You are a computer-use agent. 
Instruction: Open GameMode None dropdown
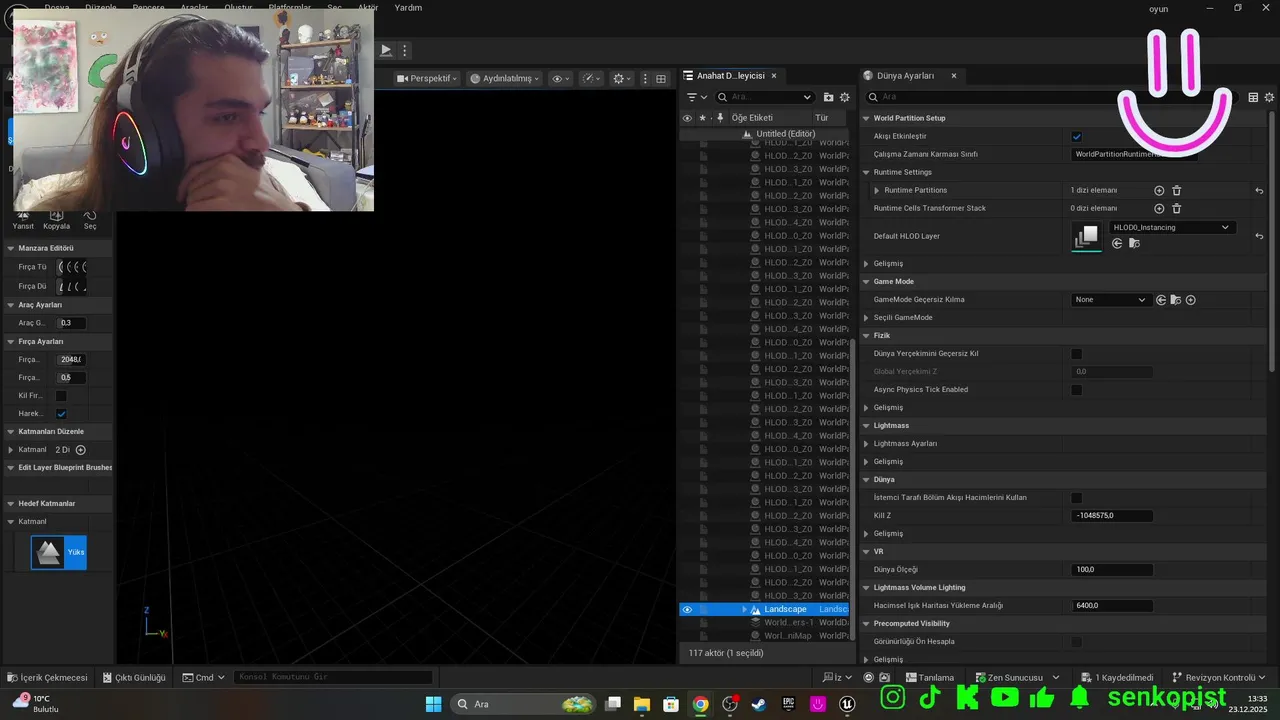click(x=1110, y=299)
